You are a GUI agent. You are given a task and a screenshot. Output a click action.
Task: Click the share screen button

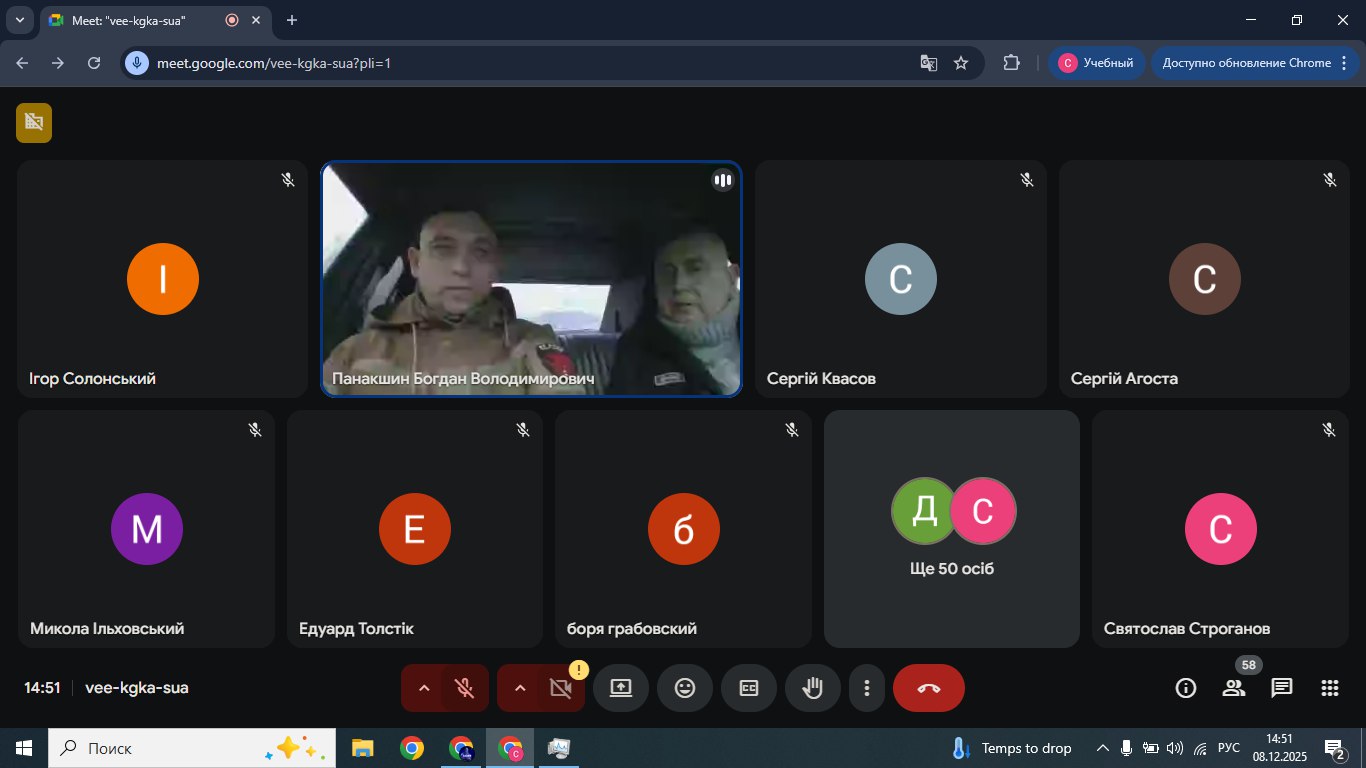coord(621,688)
